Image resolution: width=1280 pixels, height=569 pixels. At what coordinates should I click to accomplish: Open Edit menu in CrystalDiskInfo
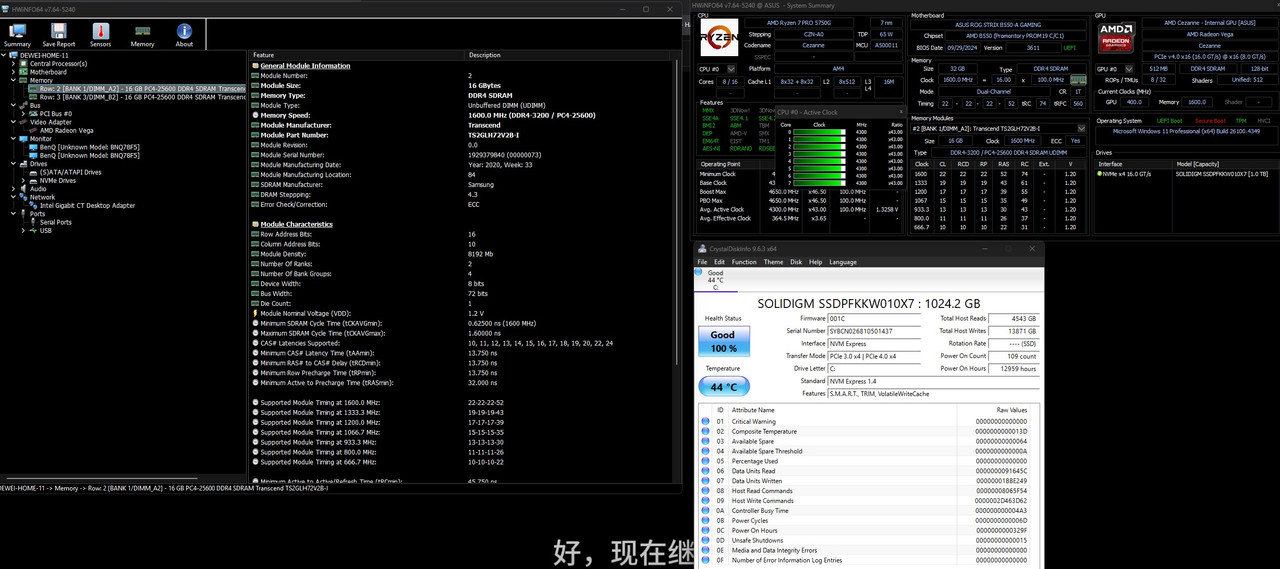click(719, 262)
